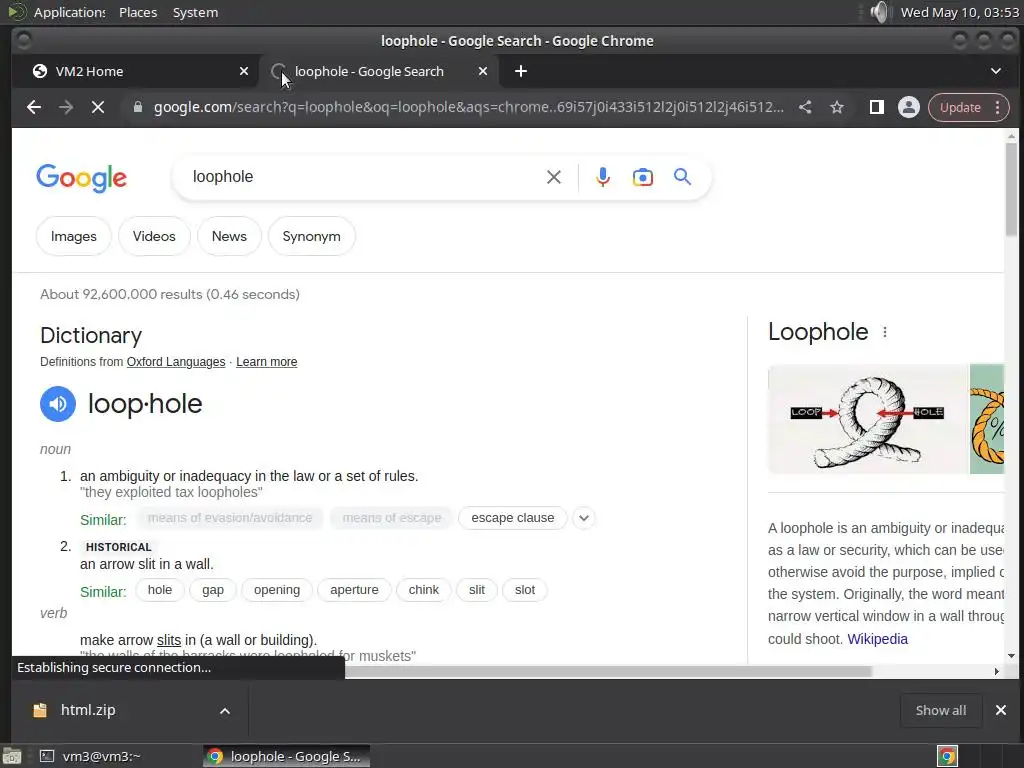Click the show desktop icon

tap(12, 756)
